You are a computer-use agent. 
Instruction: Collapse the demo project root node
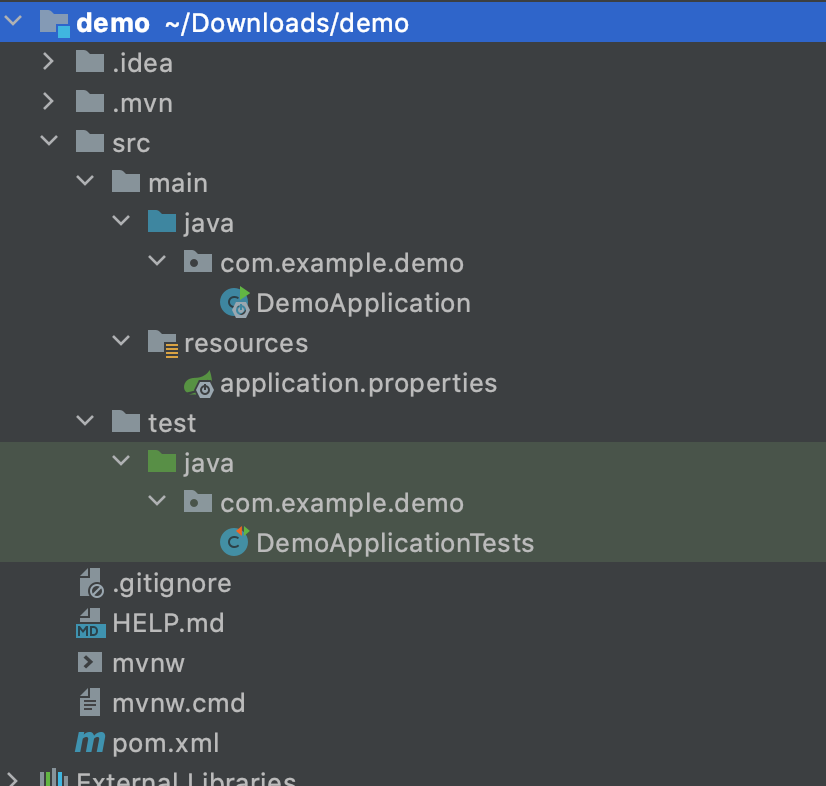tap(13, 21)
